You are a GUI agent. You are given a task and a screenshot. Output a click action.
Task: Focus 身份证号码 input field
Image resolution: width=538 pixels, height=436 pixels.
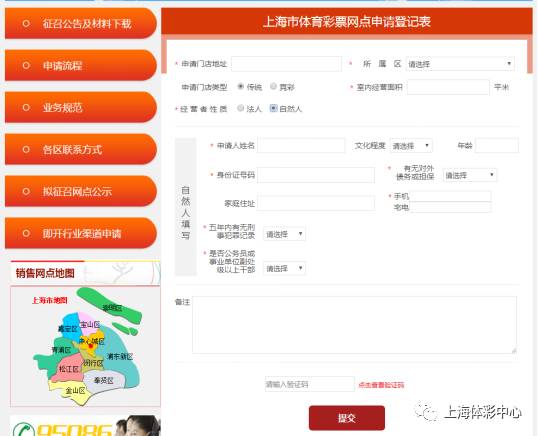(x=316, y=175)
